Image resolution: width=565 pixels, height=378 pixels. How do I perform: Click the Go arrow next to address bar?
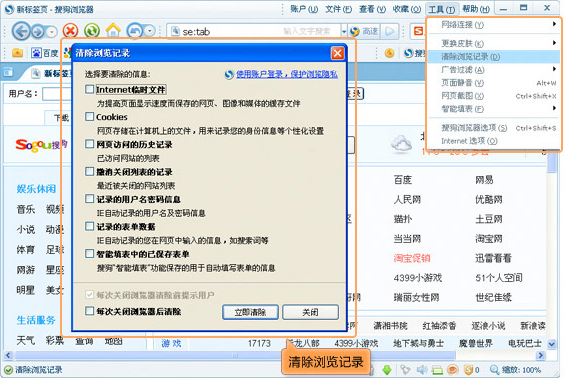(x=390, y=31)
